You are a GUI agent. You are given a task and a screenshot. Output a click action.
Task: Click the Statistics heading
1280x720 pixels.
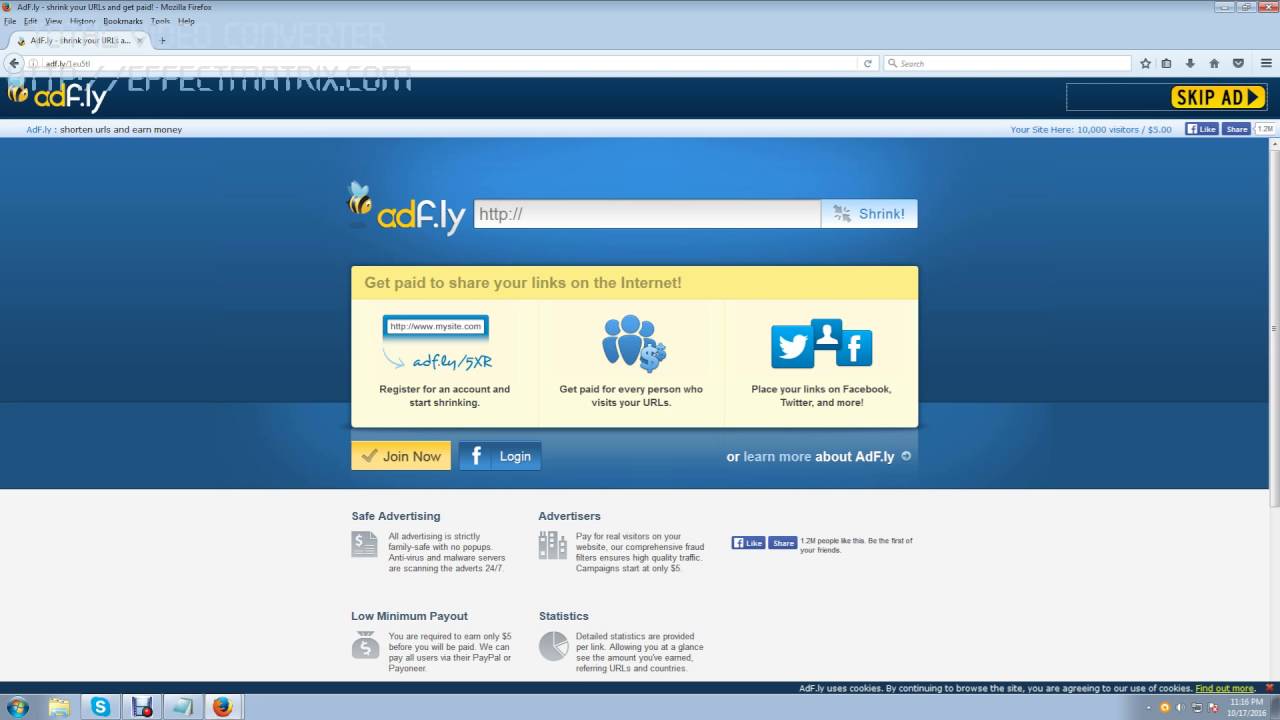564,616
